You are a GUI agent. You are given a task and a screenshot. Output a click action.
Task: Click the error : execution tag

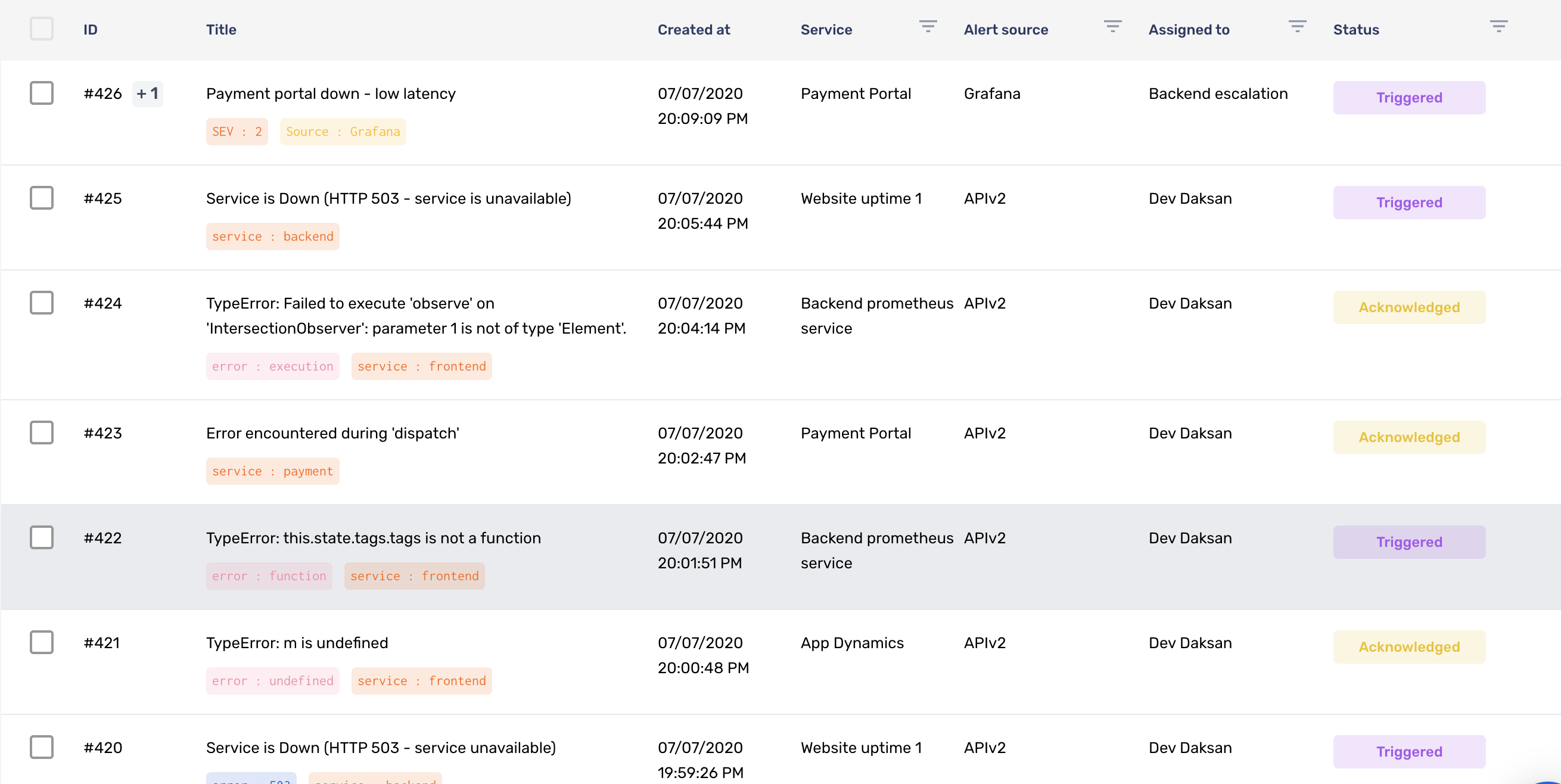tap(272, 366)
